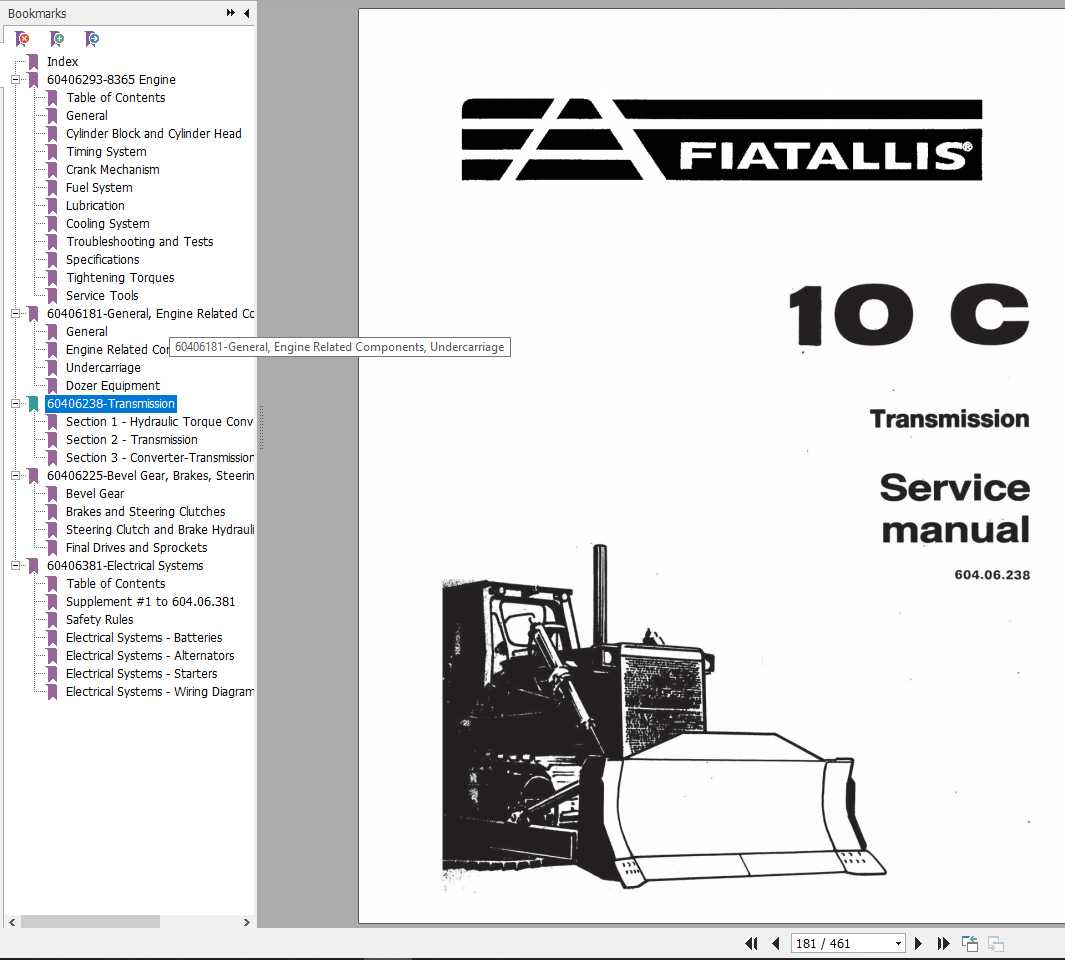Select the highlighted 60406238-Transmission bookmark
This screenshot has width=1065, height=960.
(111, 404)
